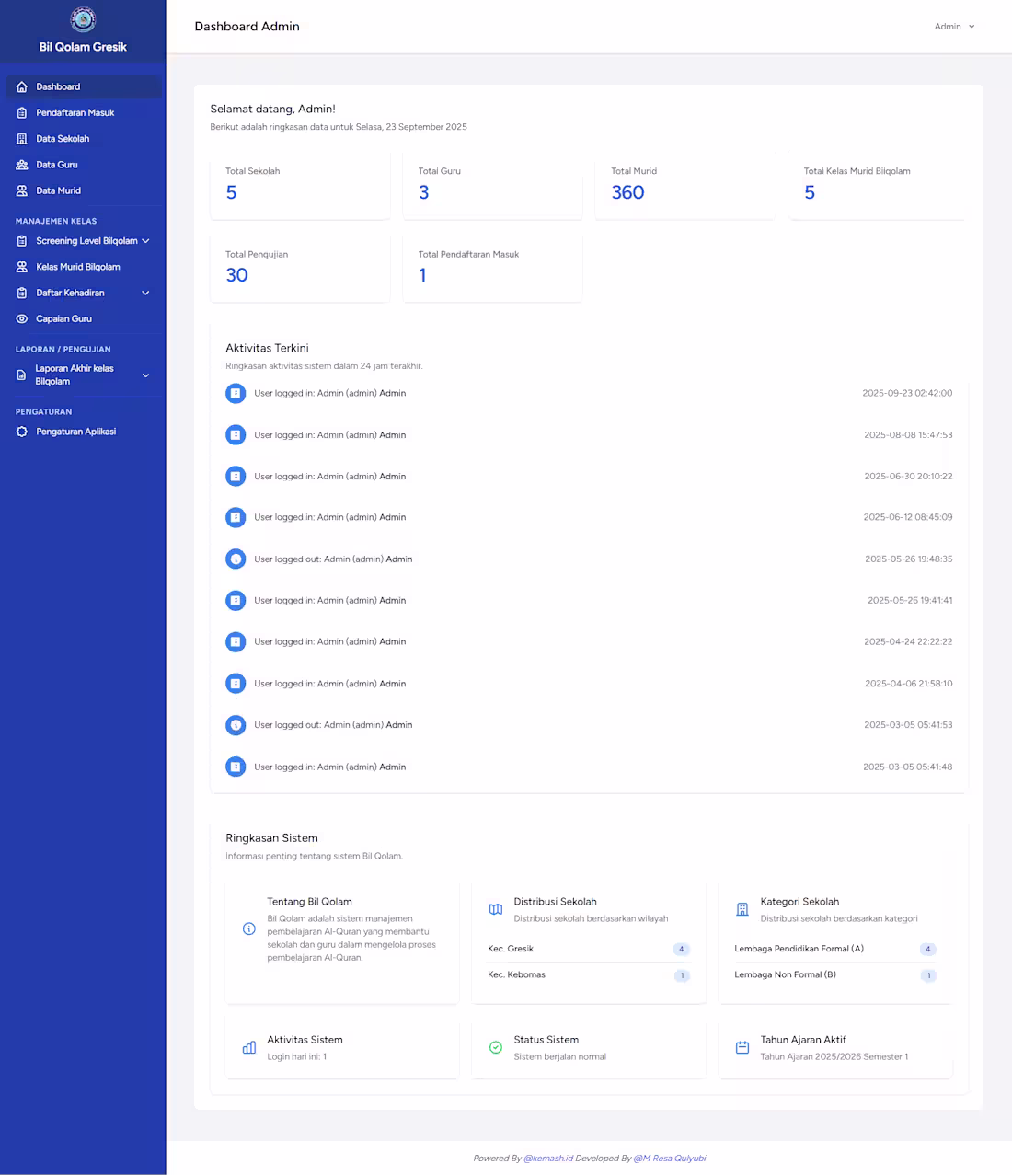The image size is (1012, 1176).
Task: Click the calendar icon of Tahun Ajaran Aktif
Action: (742, 1047)
